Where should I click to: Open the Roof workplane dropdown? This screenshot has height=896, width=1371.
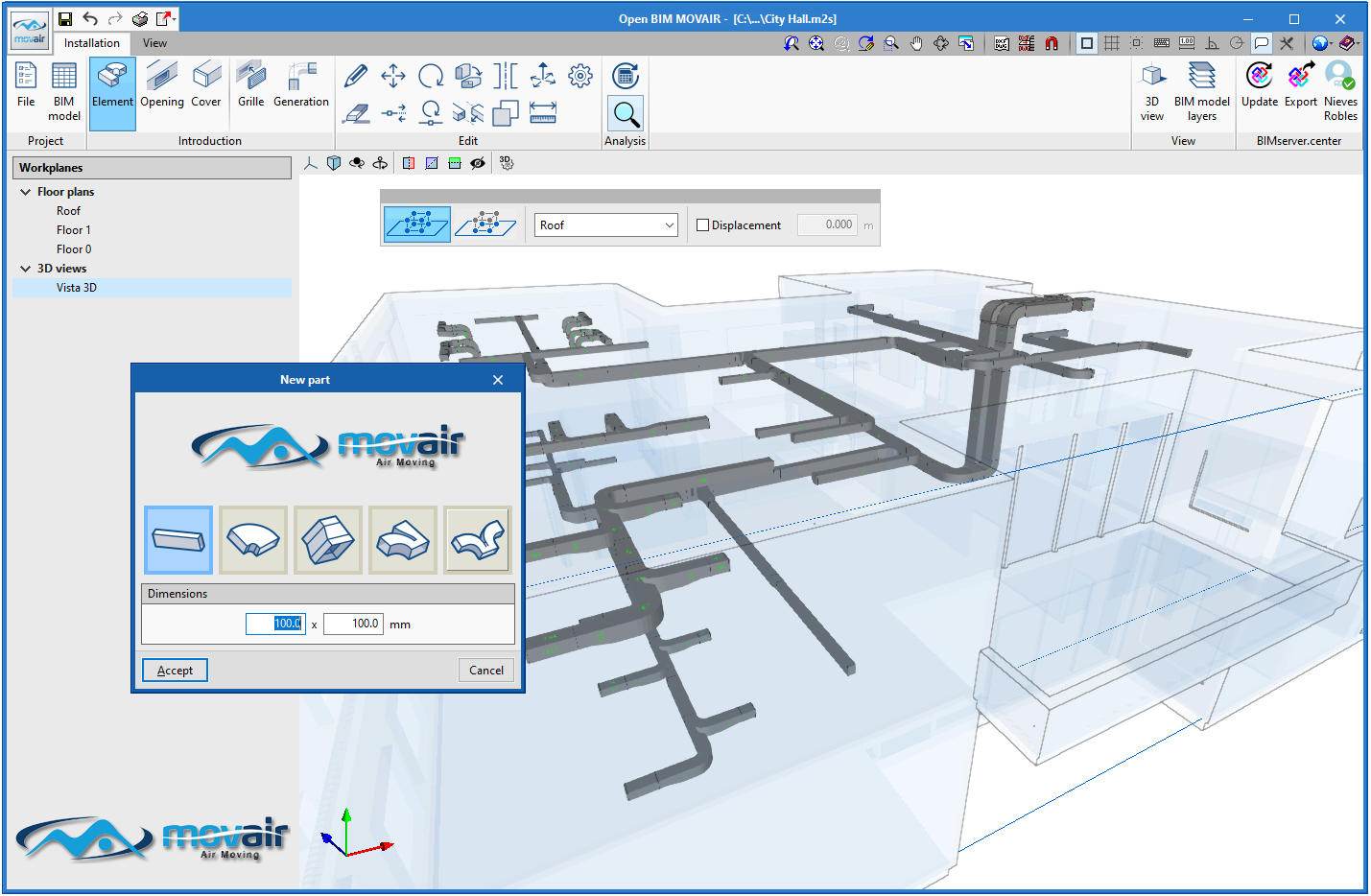606,225
